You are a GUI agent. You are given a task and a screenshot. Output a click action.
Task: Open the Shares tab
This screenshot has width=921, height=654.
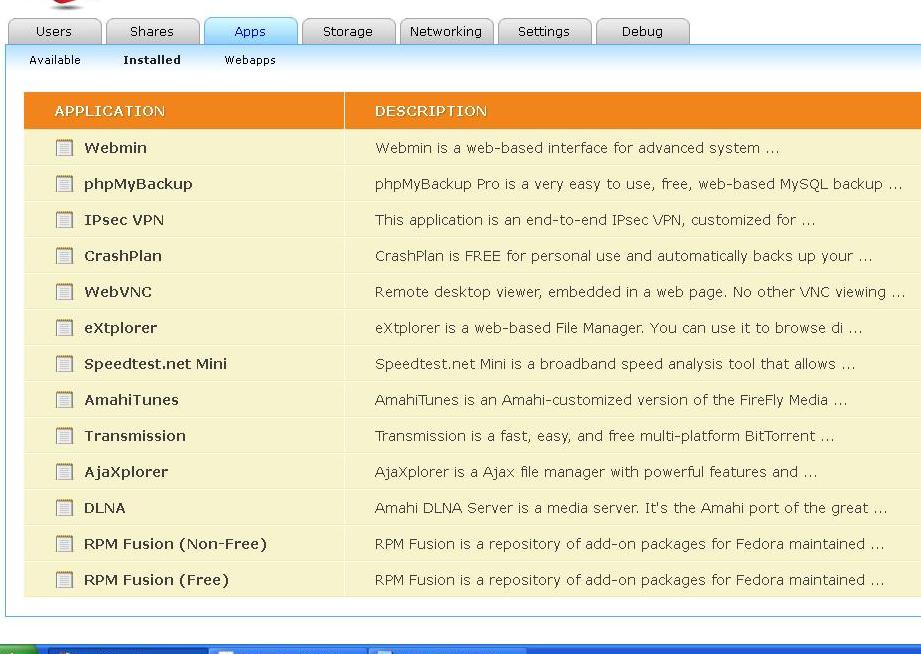click(152, 31)
